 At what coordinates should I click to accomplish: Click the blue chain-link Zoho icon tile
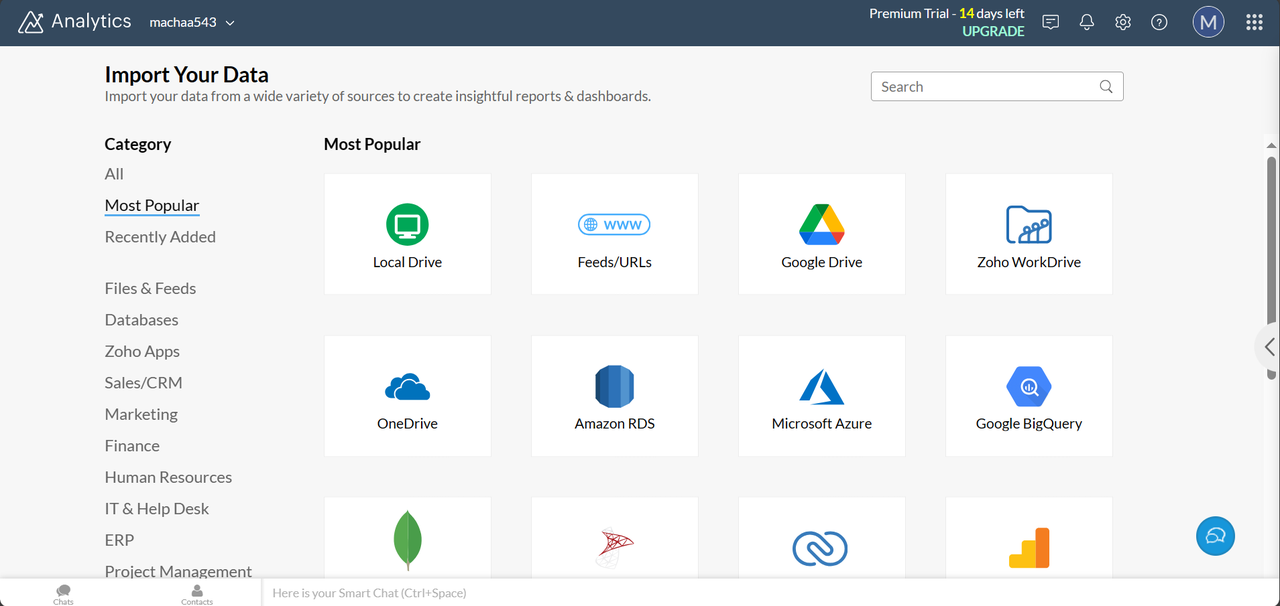[822, 537]
